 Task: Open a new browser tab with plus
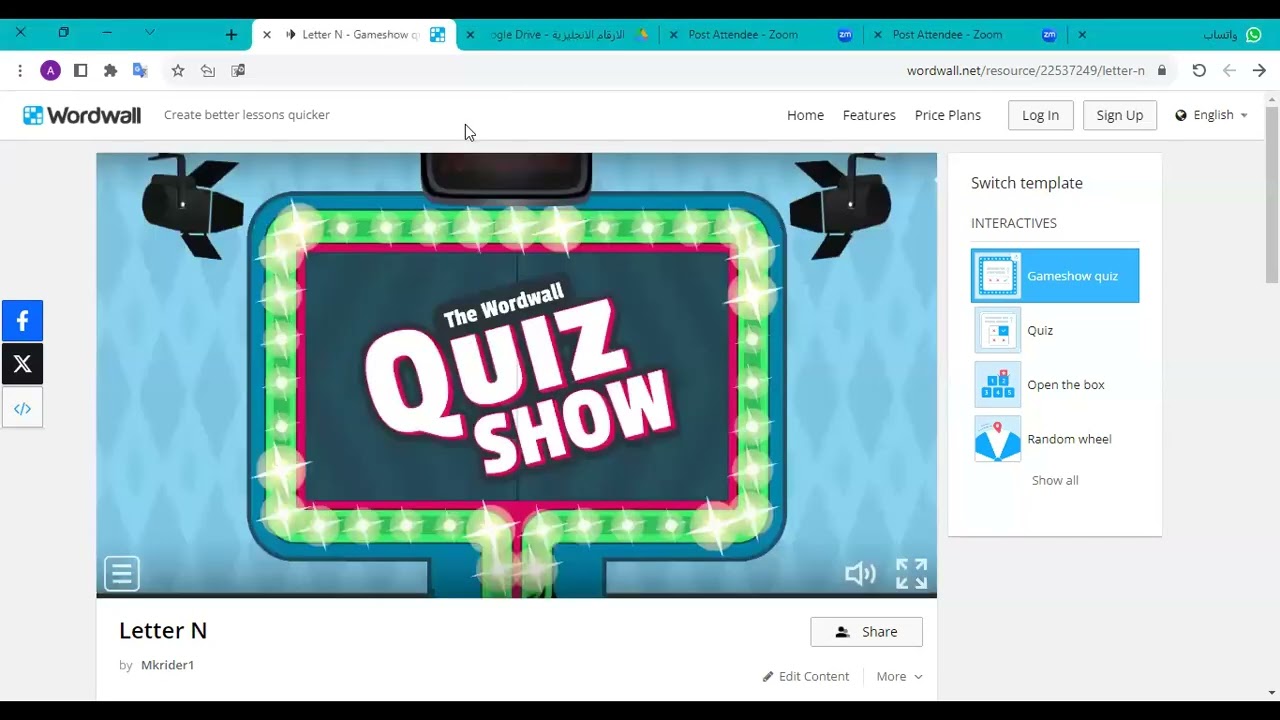[x=231, y=34]
